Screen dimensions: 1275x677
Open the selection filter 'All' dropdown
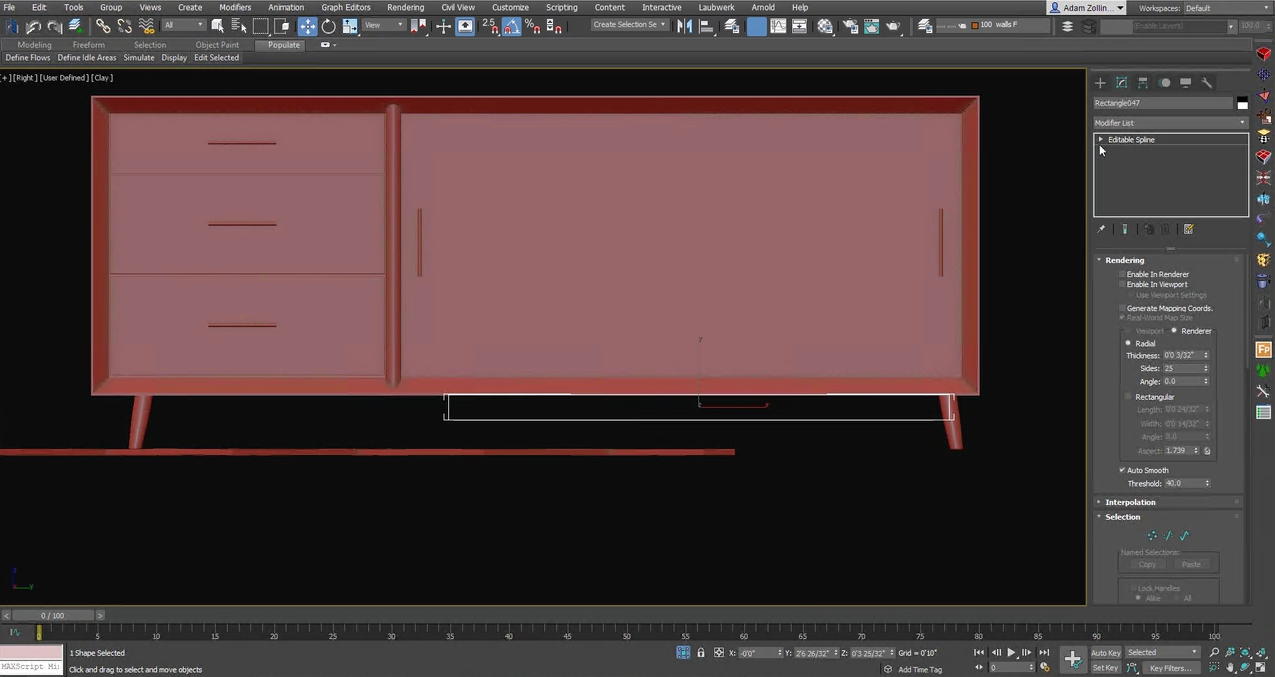tap(183, 25)
